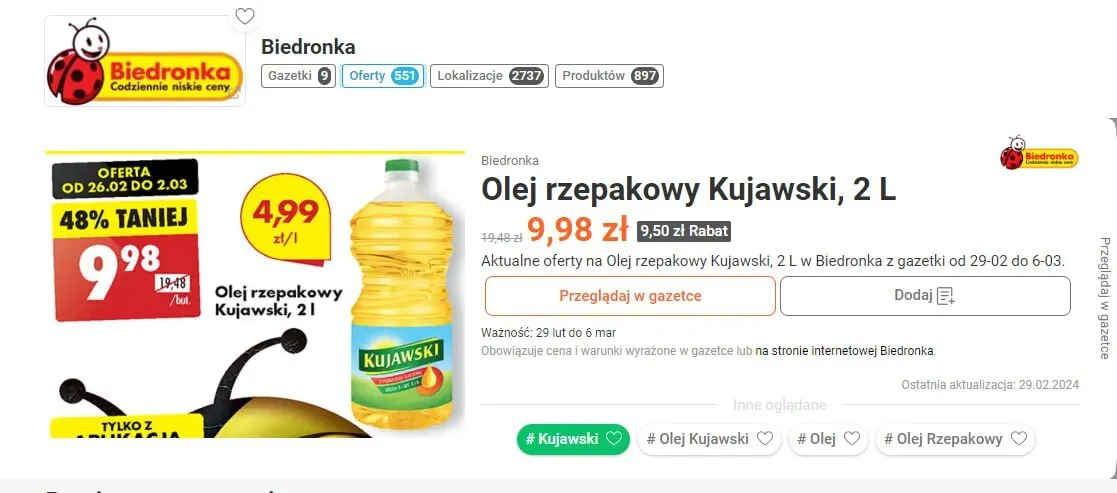Click the Dodaj button
Image resolution: width=1117 pixels, height=493 pixels.
tap(925, 296)
